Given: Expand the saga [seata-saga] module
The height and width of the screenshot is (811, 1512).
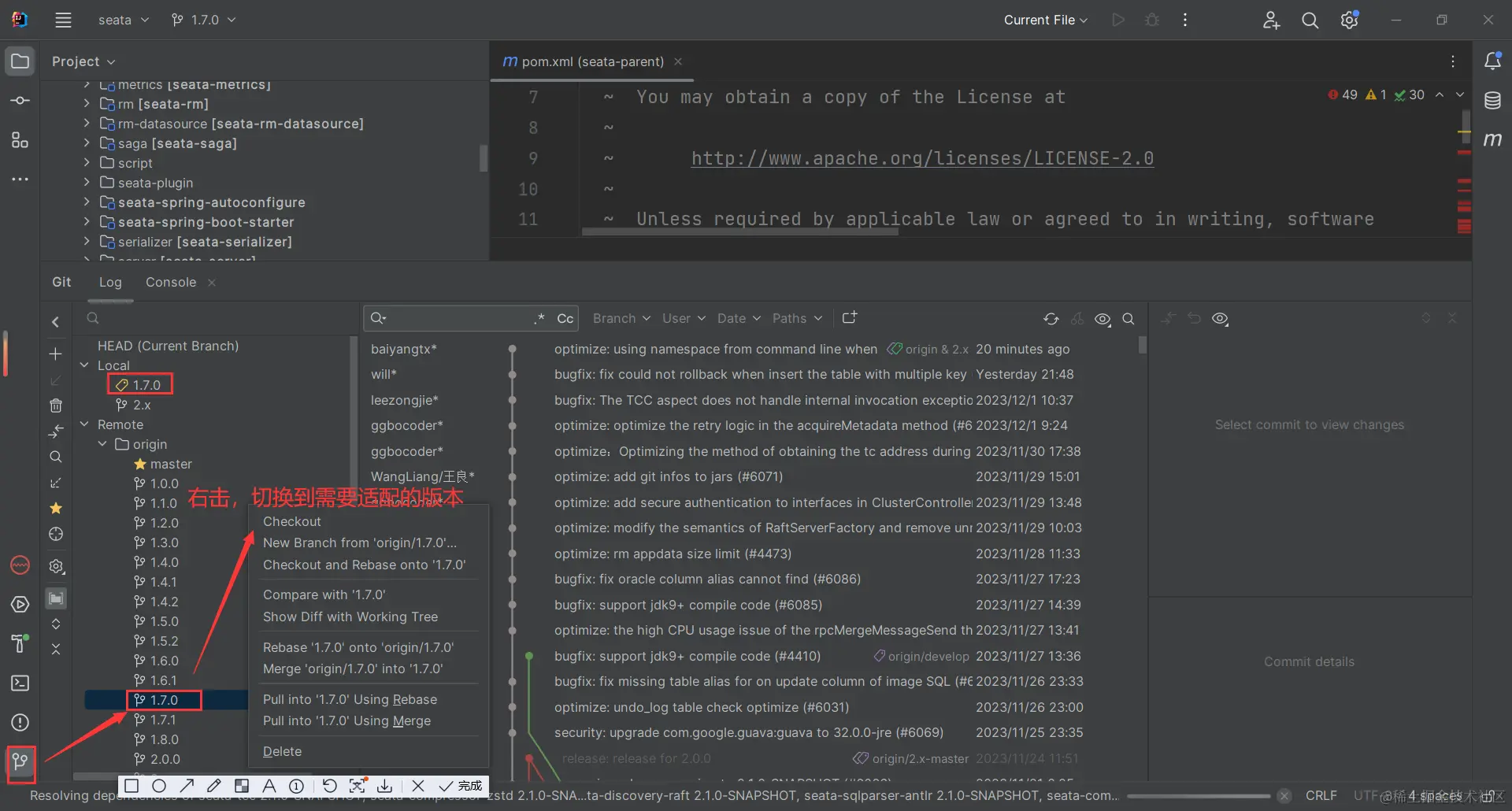Looking at the screenshot, I should tap(87, 143).
